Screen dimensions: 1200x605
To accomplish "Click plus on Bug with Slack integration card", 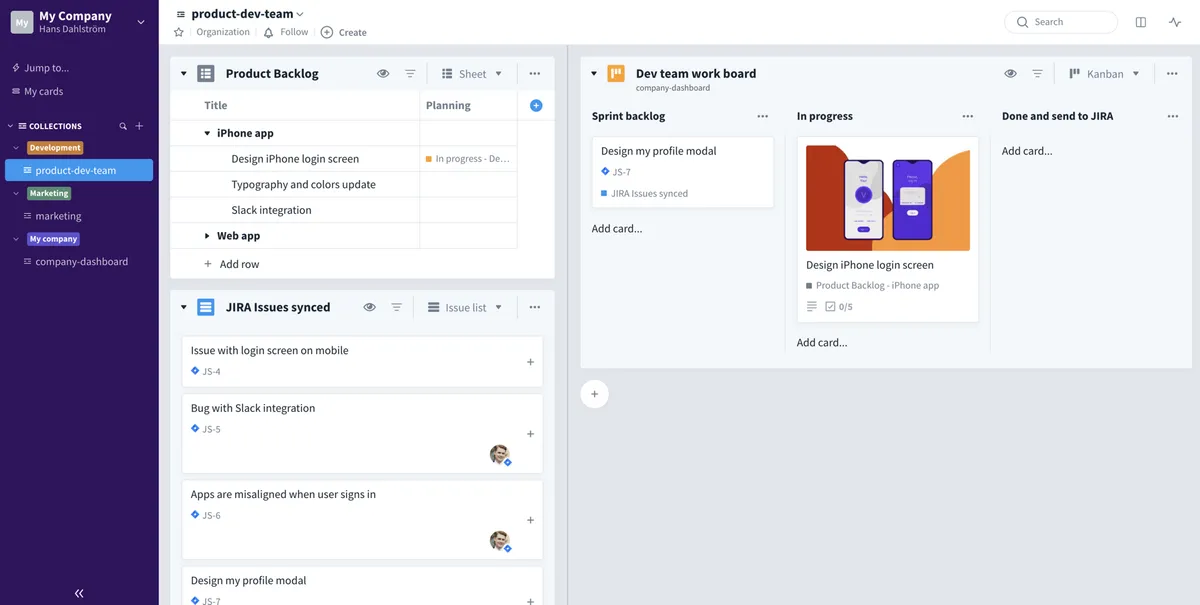I will point(530,434).
